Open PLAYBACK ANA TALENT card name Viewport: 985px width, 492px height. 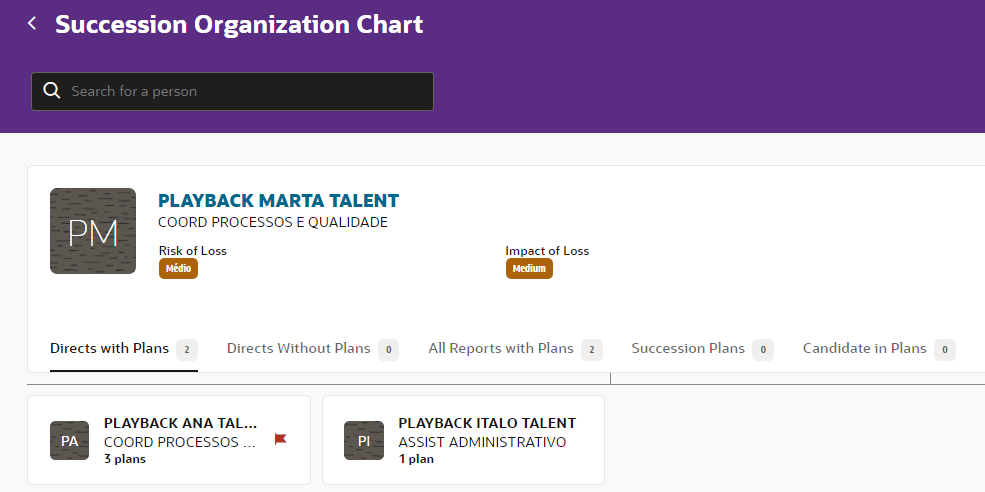180,423
